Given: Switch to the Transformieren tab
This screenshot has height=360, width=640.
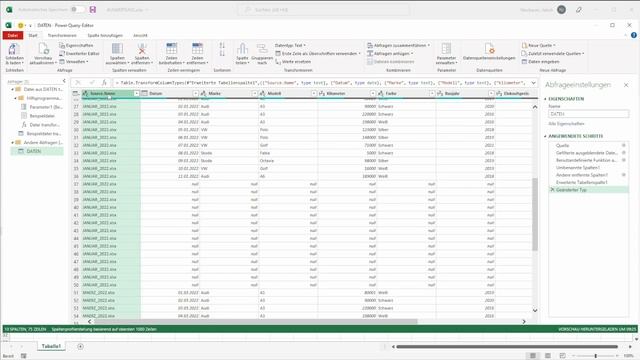Looking at the screenshot, I should [62, 36].
